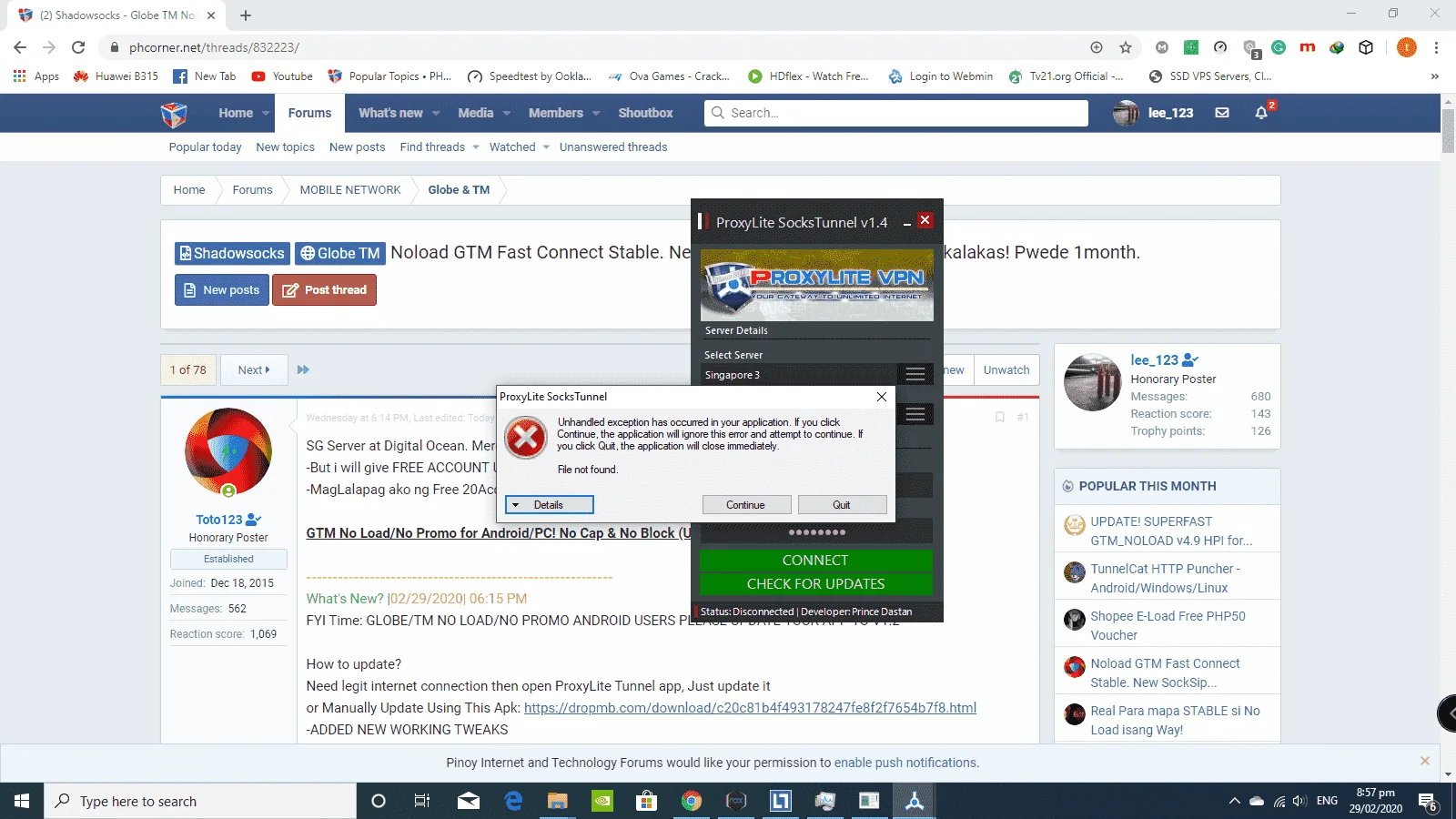The width and height of the screenshot is (1456, 819).
Task: Select New topics in the sub-navigation
Action: point(285,147)
